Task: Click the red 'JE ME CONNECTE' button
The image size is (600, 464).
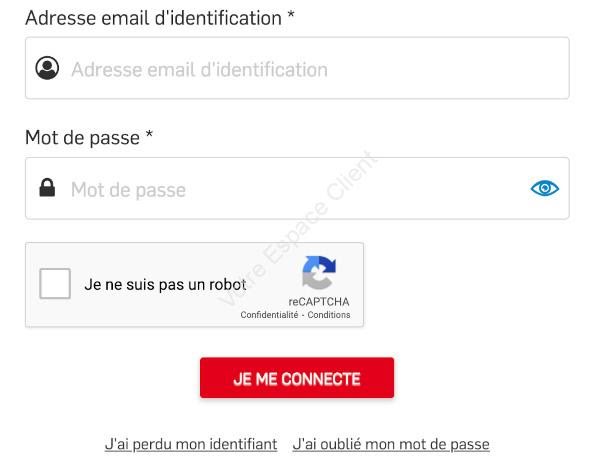Action: pos(297,378)
